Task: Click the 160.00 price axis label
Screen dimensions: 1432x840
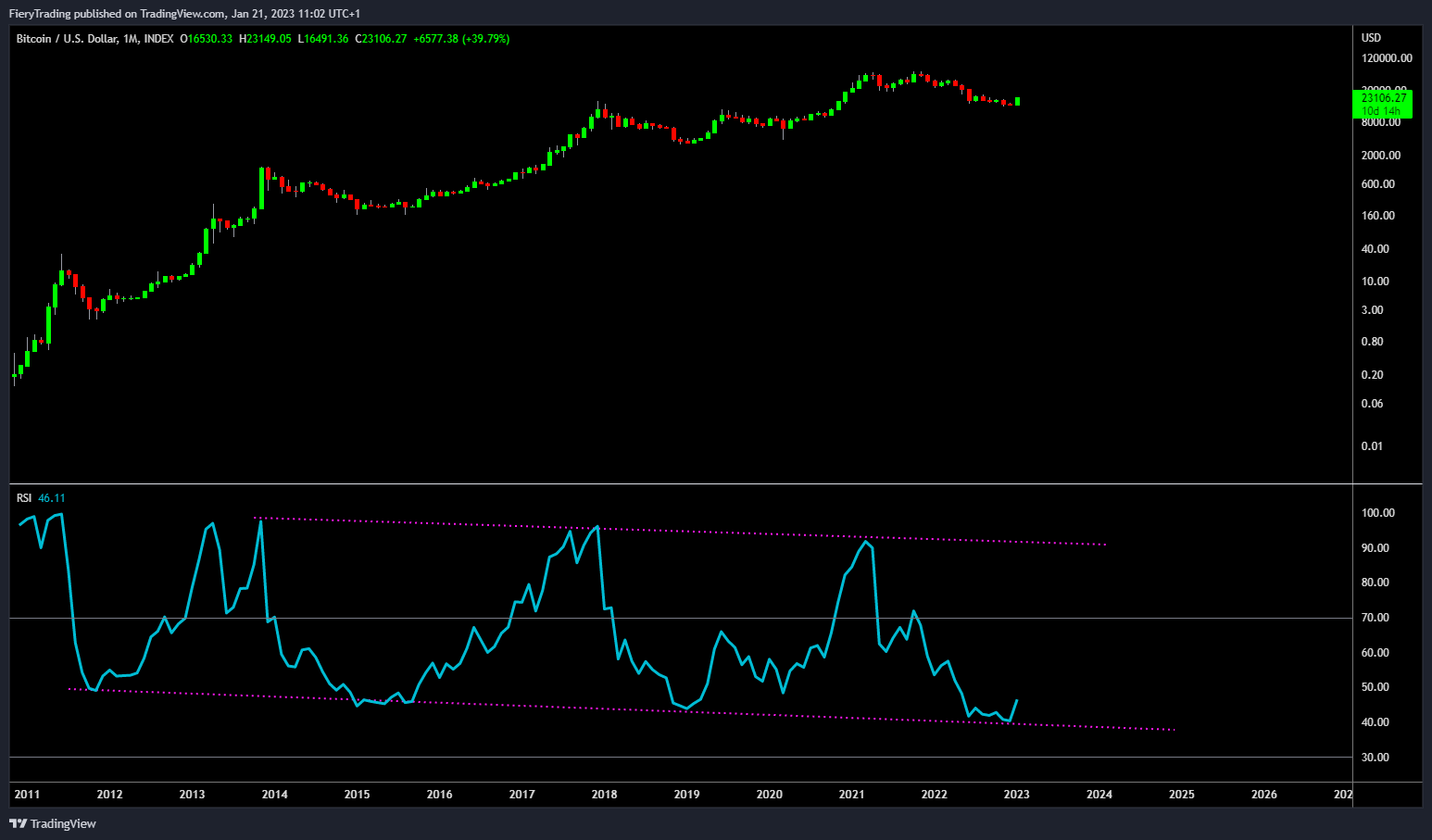Action: (1378, 216)
